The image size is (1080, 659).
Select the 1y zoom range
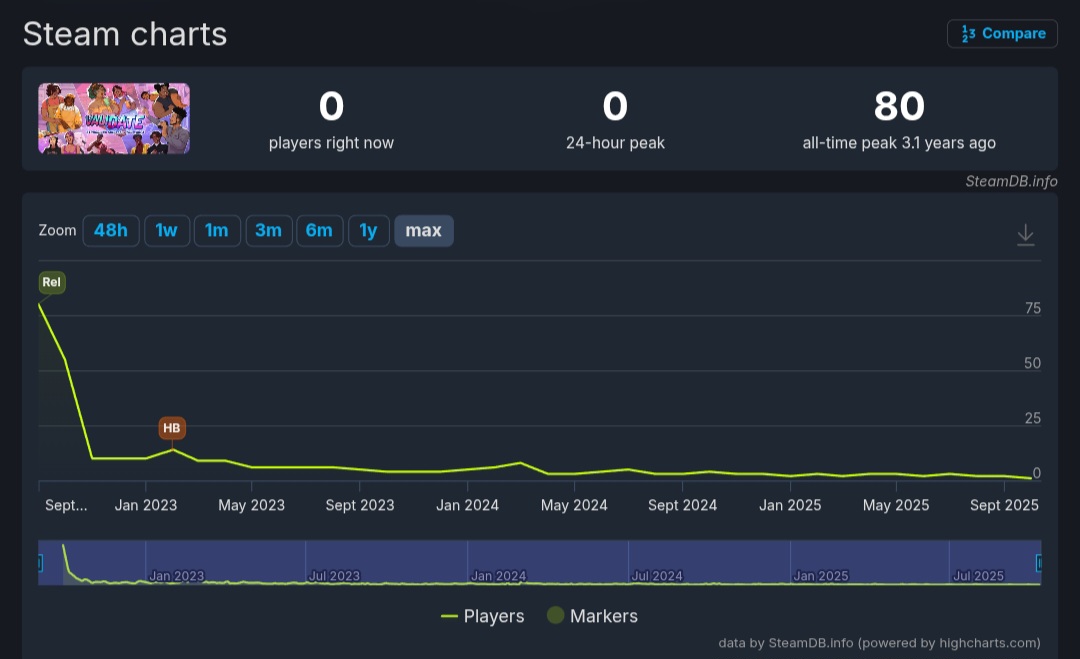tap(368, 231)
